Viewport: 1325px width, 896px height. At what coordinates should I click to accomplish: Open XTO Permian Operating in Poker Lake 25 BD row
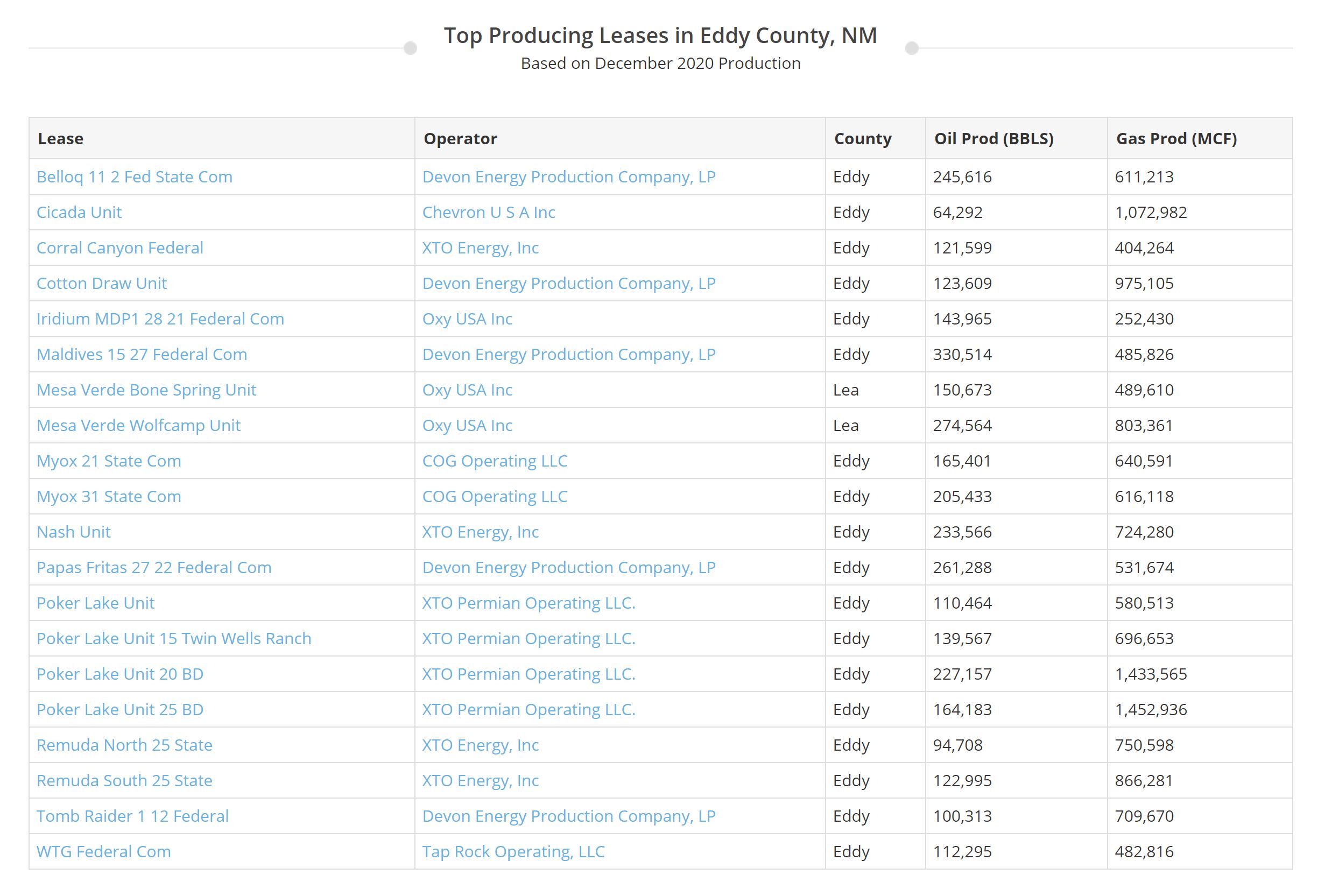tap(529, 710)
